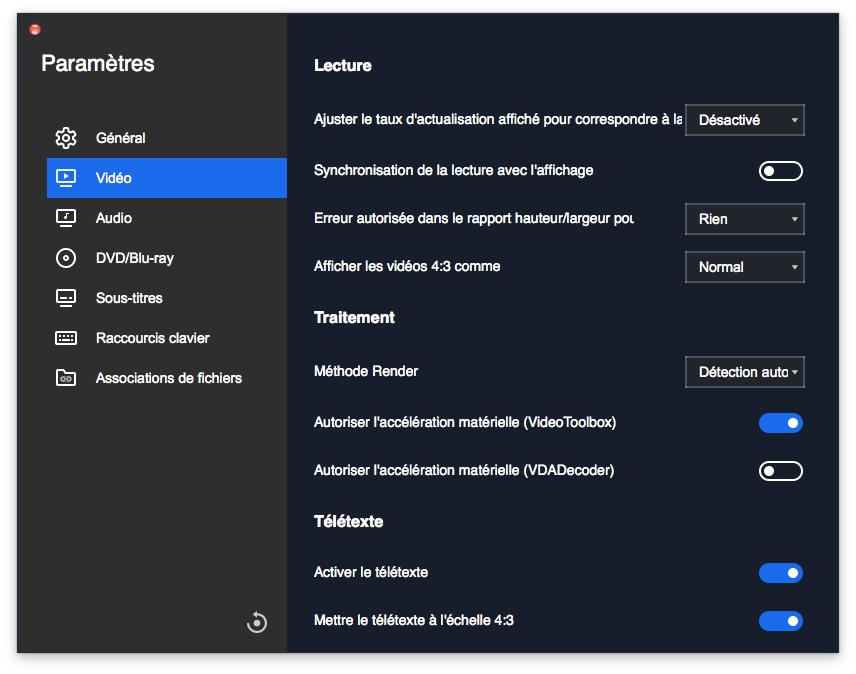Close the Paramètres window with red button

pyautogui.click(x=35, y=30)
